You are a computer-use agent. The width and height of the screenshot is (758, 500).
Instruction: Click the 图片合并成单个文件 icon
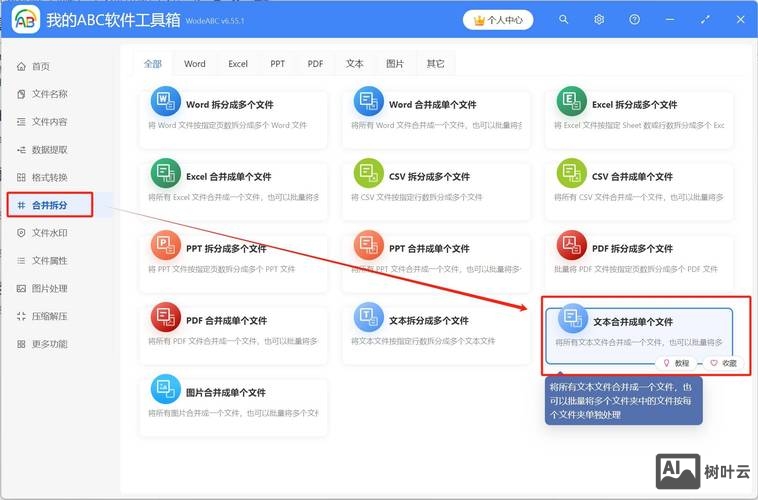(165, 389)
